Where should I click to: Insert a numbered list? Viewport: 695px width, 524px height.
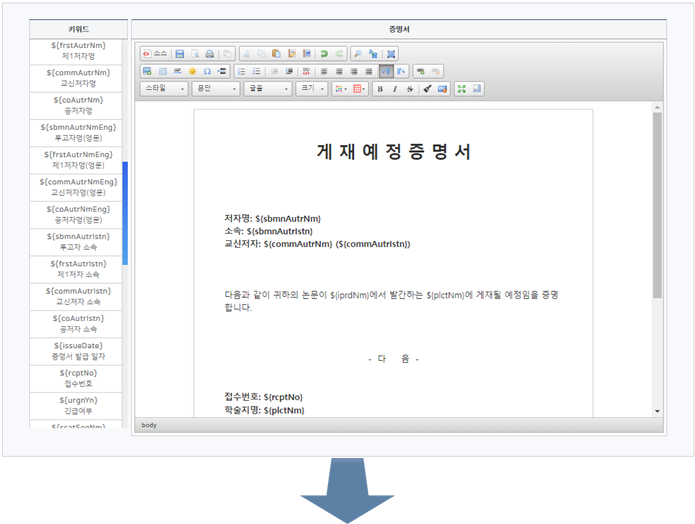[x=241, y=72]
